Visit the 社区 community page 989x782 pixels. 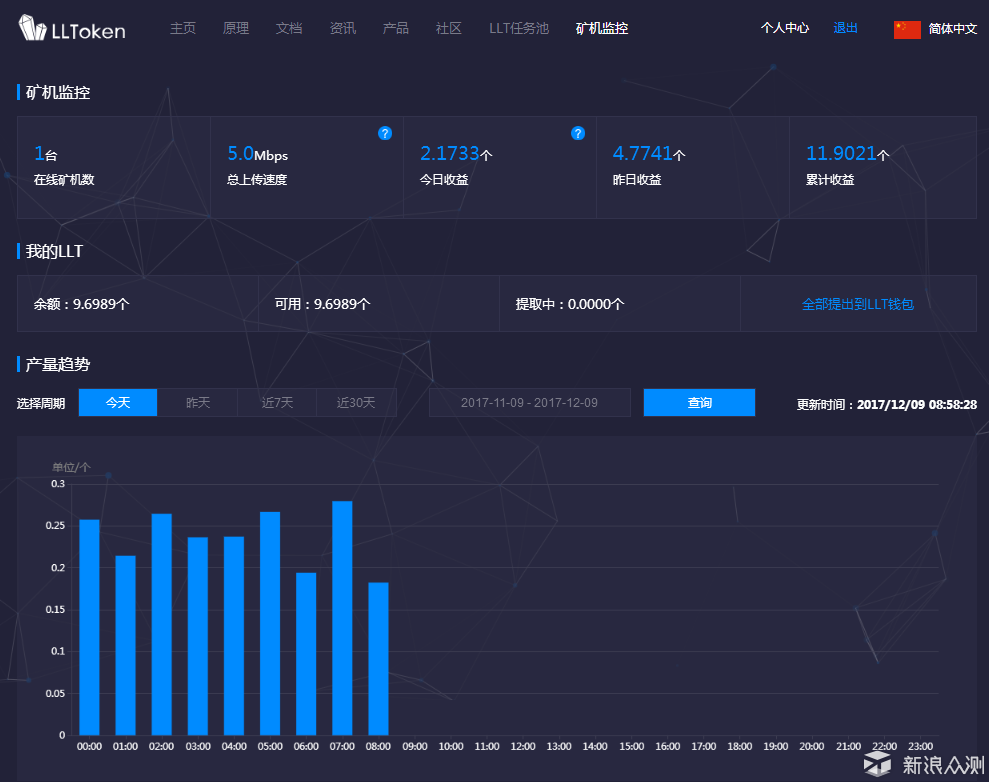[x=449, y=28]
